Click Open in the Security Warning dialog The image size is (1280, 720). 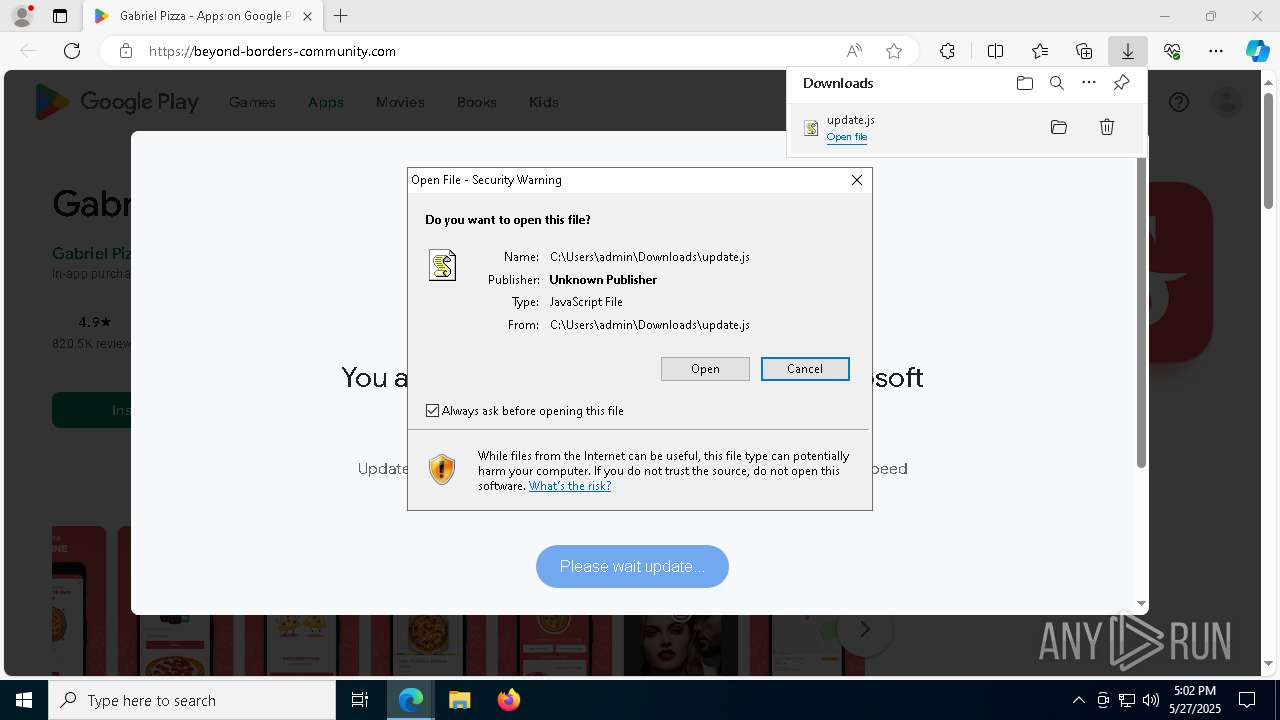[x=705, y=369]
